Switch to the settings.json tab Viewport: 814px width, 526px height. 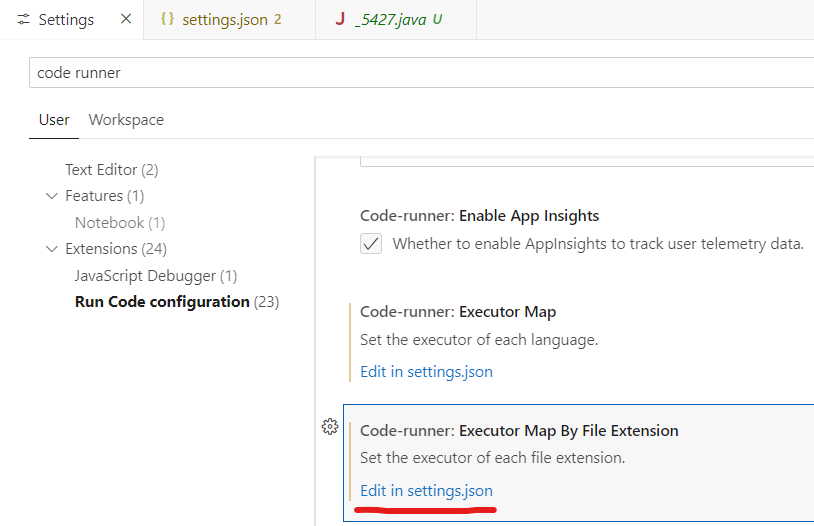(x=225, y=20)
